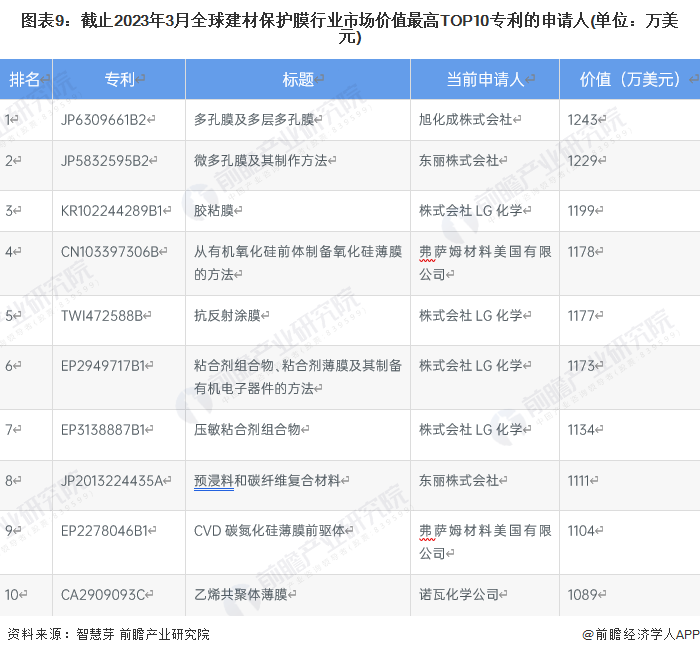
Task: Click 株式会社 LG 化学 in row 3
Action: [471, 210]
